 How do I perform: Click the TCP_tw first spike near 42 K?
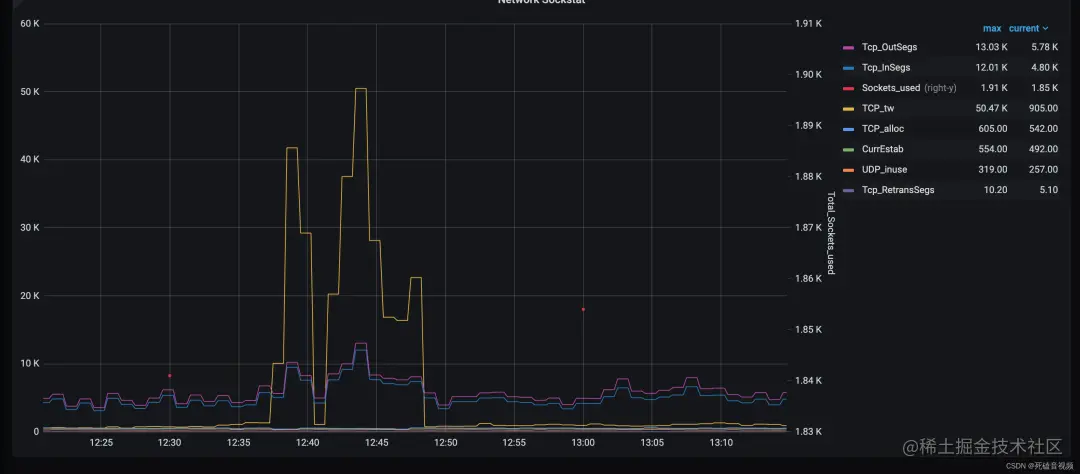(x=291, y=148)
